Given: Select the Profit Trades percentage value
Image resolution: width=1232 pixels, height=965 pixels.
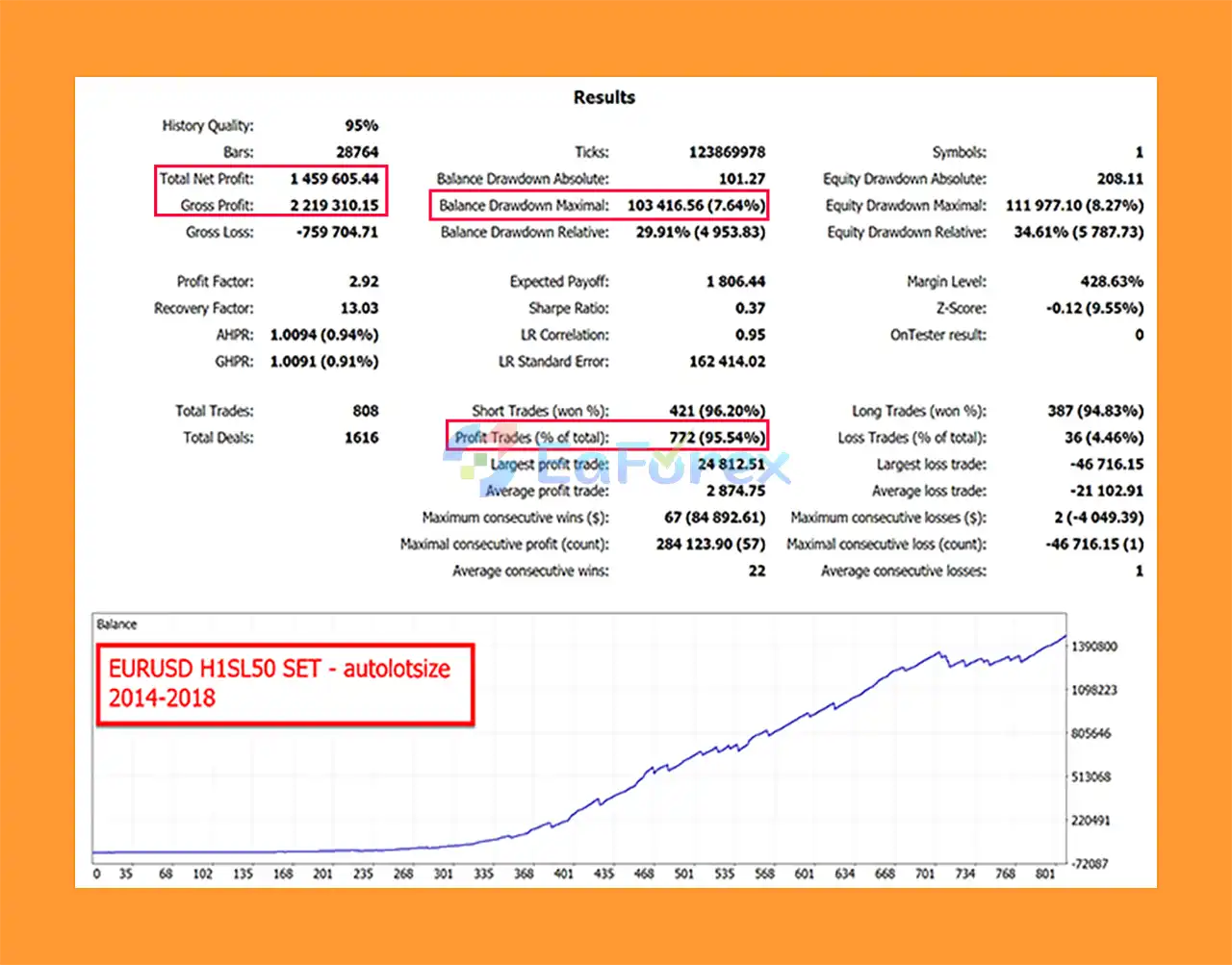Looking at the screenshot, I should [717, 438].
